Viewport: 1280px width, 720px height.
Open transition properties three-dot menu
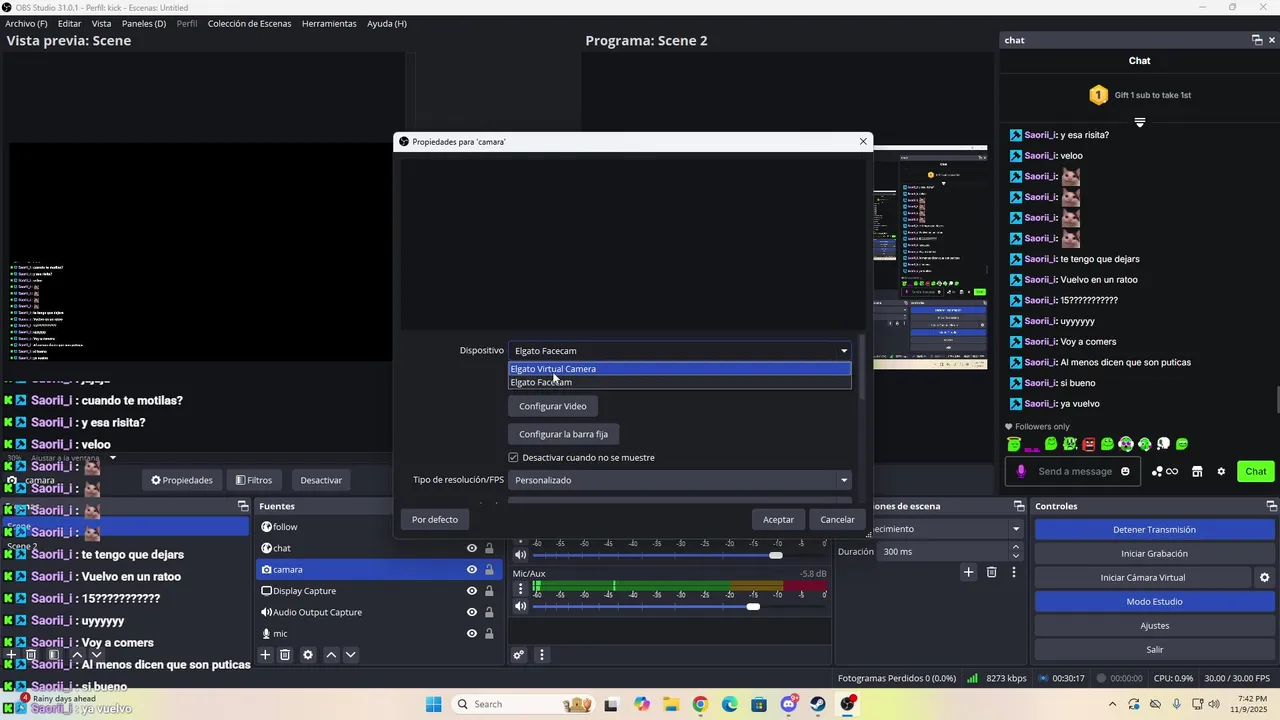click(1014, 572)
